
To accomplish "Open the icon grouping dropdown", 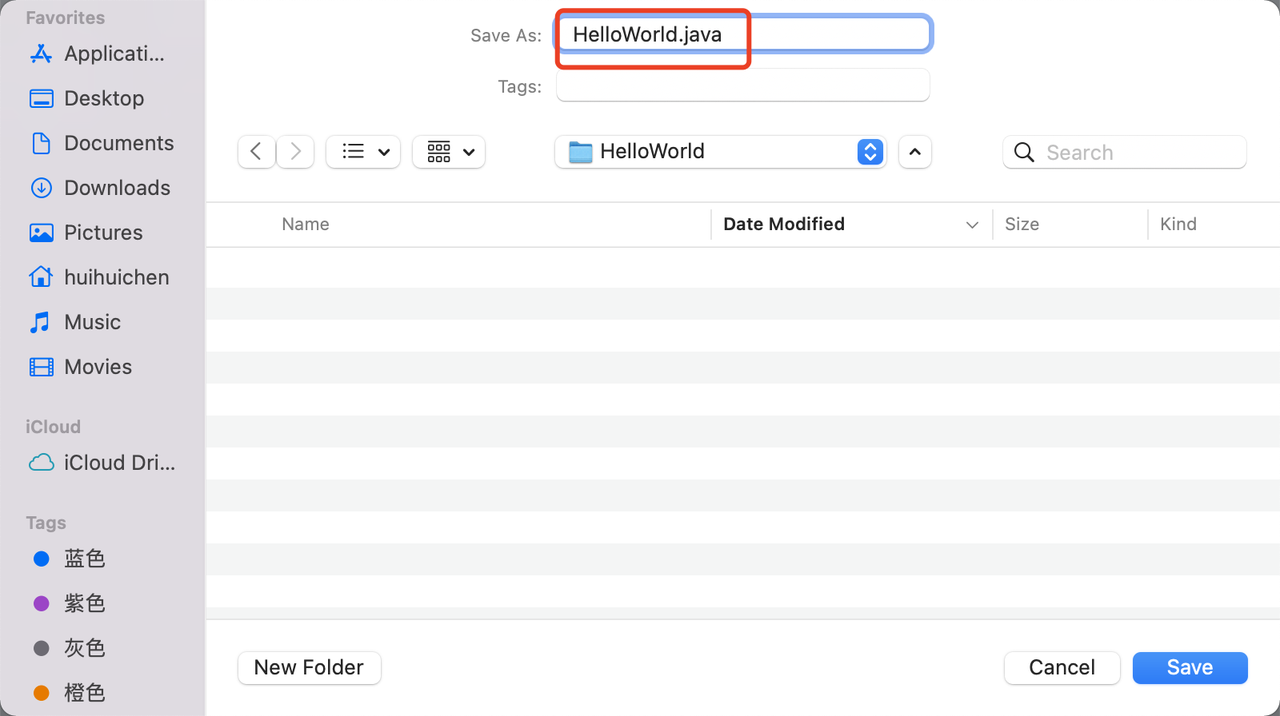I will (449, 151).
